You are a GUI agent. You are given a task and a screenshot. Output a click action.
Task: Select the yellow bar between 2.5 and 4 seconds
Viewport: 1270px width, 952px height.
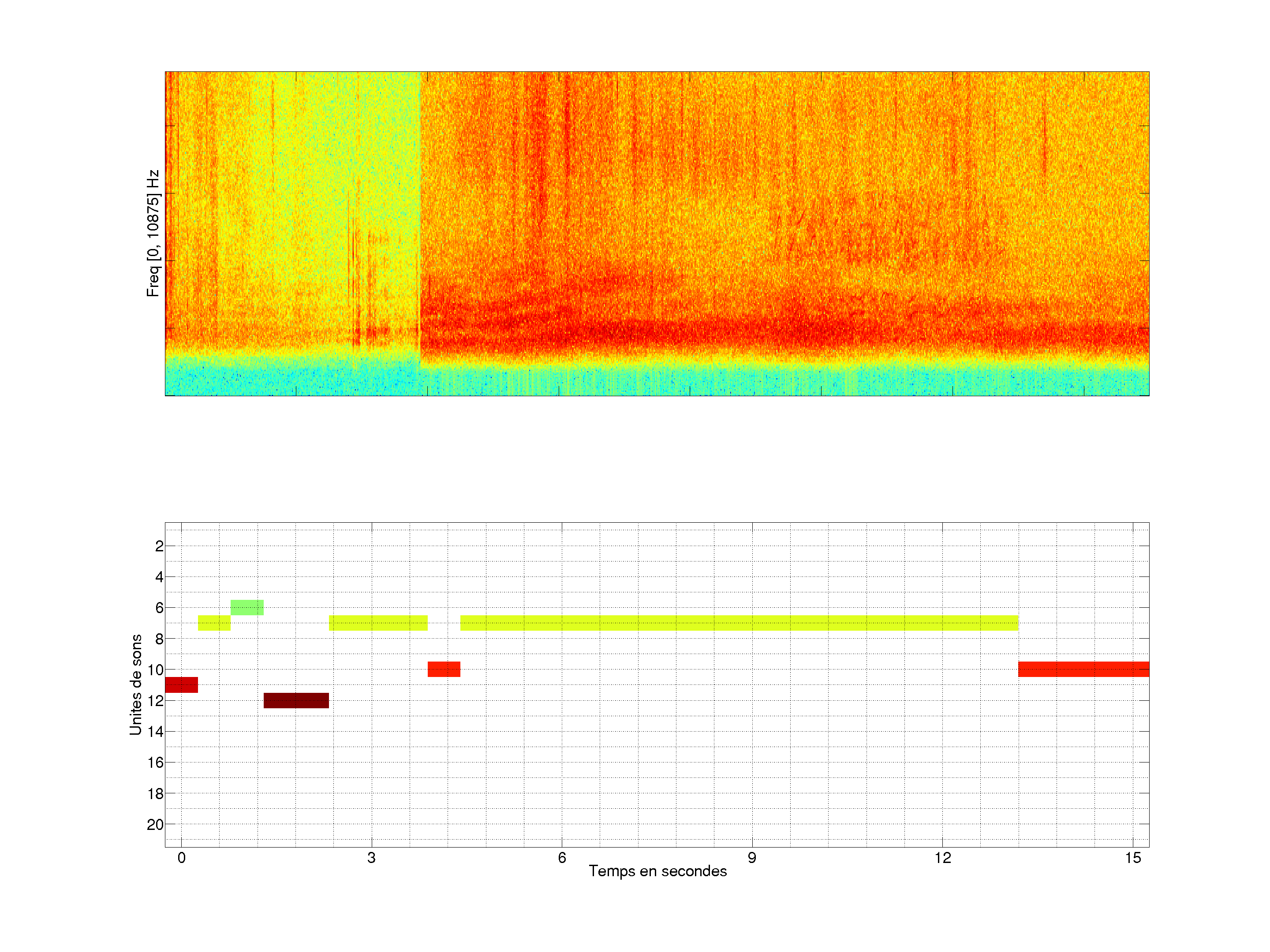click(378, 623)
